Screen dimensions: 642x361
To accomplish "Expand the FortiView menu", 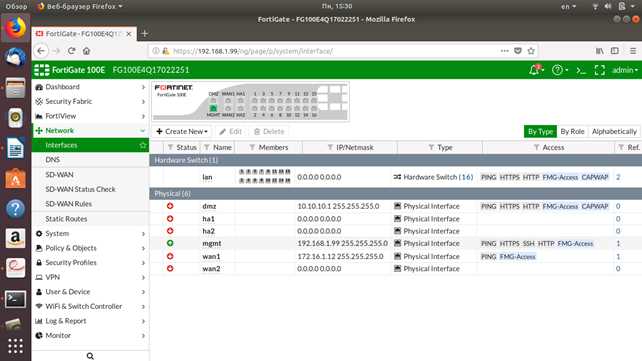I will pos(90,116).
